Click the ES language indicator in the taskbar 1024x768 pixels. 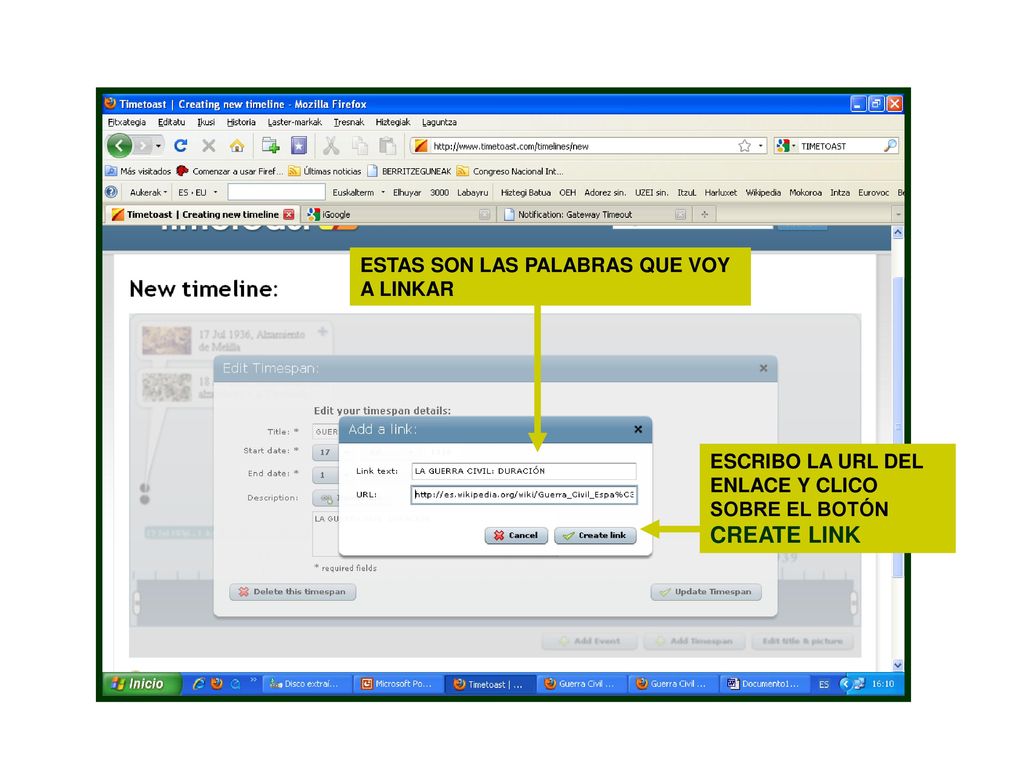pyautogui.click(x=824, y=684)
